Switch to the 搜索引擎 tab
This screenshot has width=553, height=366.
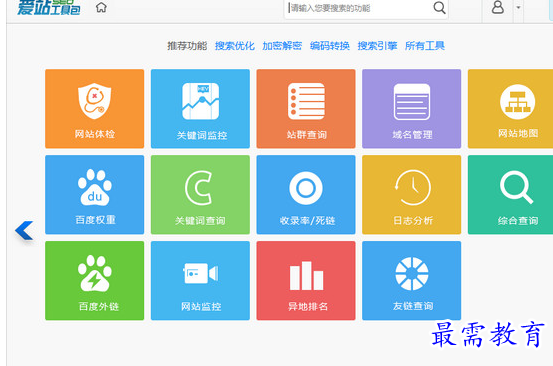pyautogui.click(x=377, y=46)
